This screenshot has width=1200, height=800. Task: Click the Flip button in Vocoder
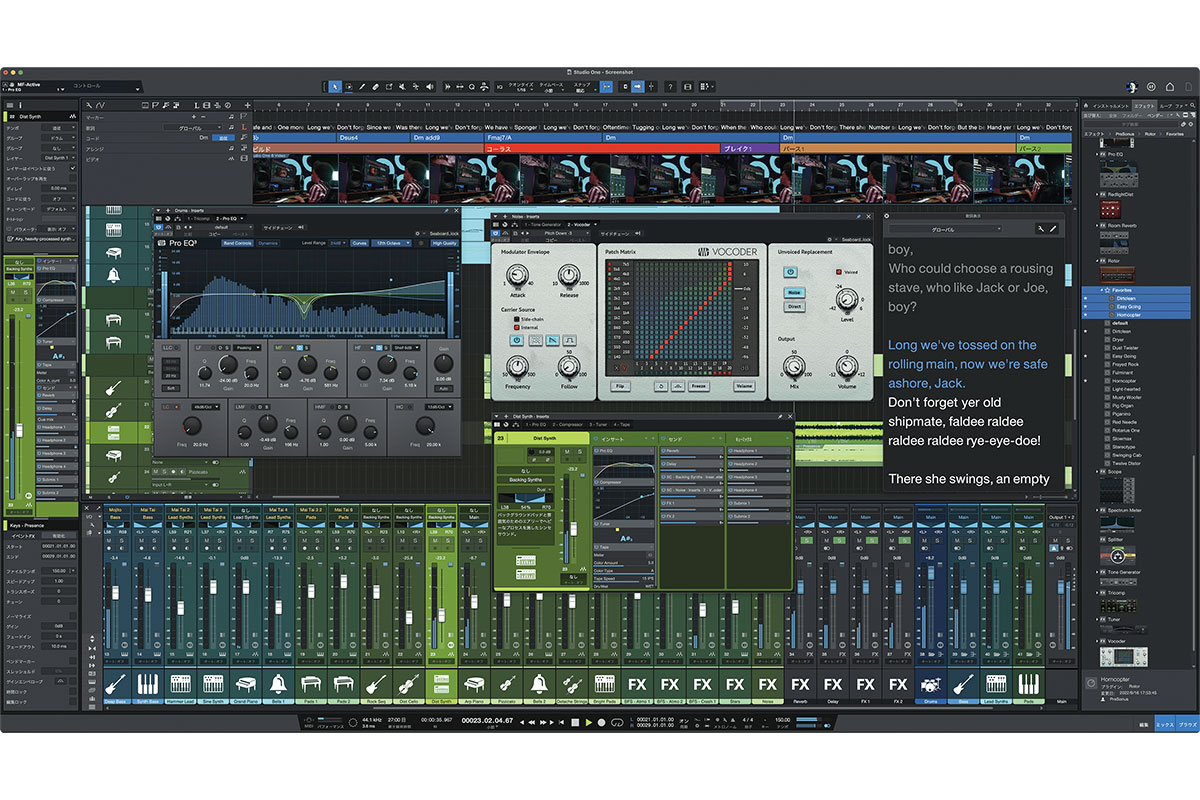[620, 386]
